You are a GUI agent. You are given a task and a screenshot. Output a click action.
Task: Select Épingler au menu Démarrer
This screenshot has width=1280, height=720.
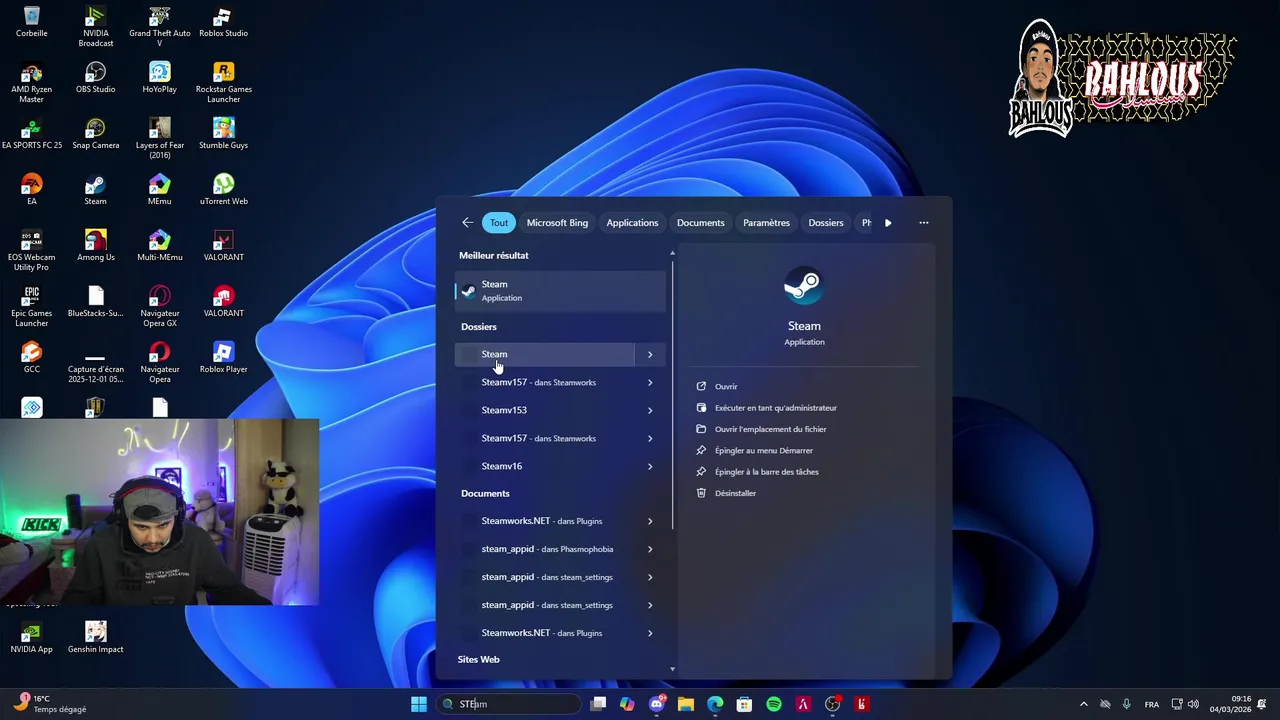point(763,451)
